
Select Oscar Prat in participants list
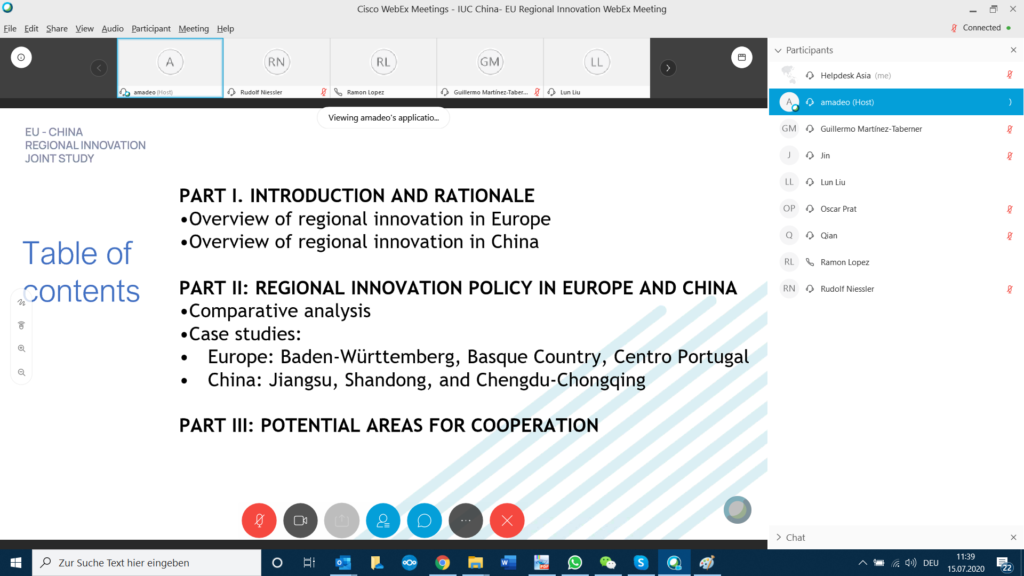(838, 209)
